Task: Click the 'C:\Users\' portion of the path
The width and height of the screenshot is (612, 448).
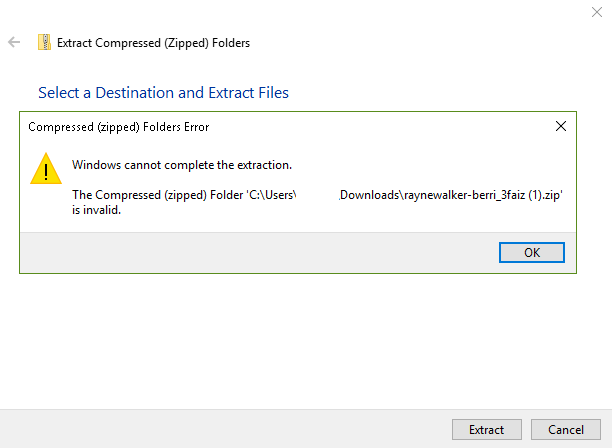Action: [272, 195]
